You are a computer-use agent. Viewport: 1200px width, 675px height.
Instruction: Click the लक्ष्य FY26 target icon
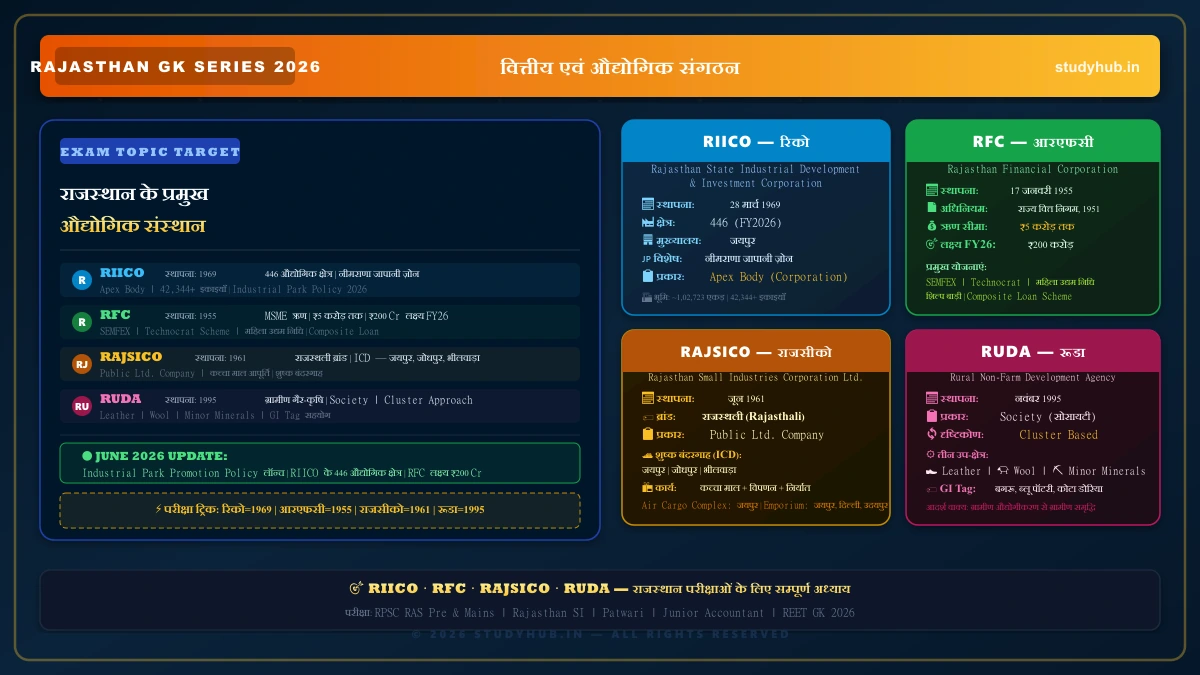pos(932,244)
